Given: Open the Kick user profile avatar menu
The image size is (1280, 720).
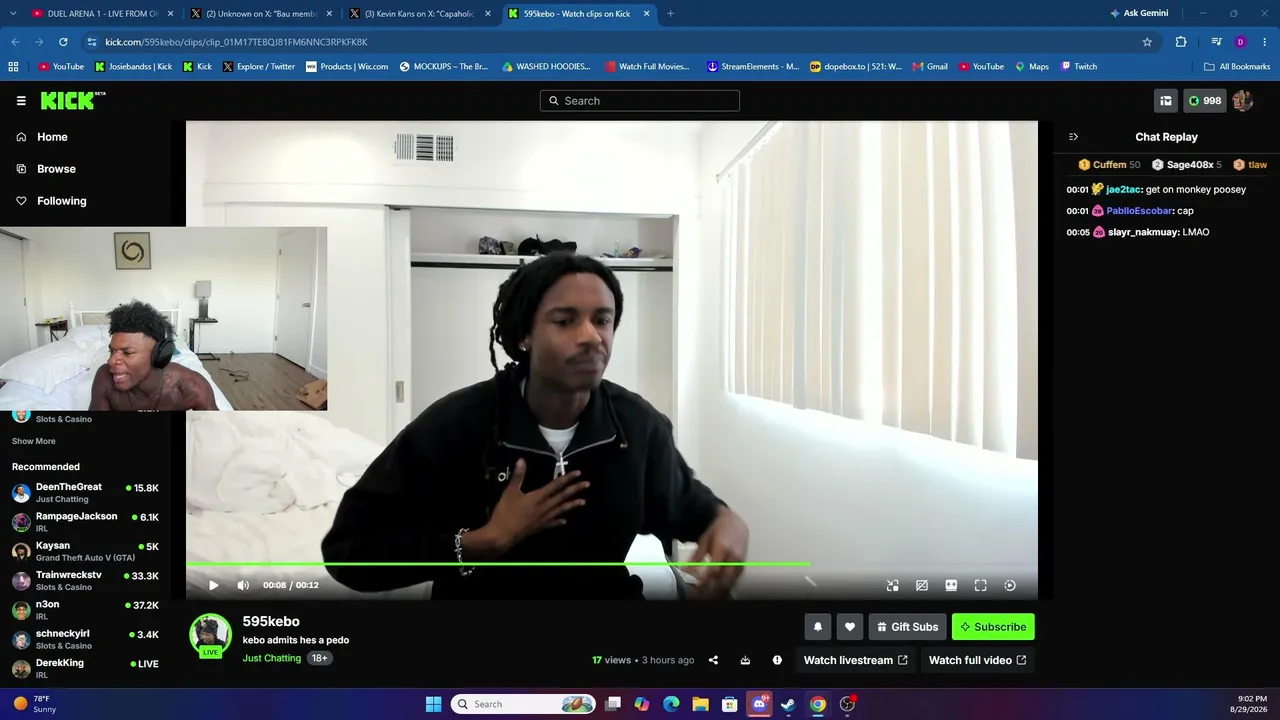Looking at the screenshot, I should pos(1243,100).
